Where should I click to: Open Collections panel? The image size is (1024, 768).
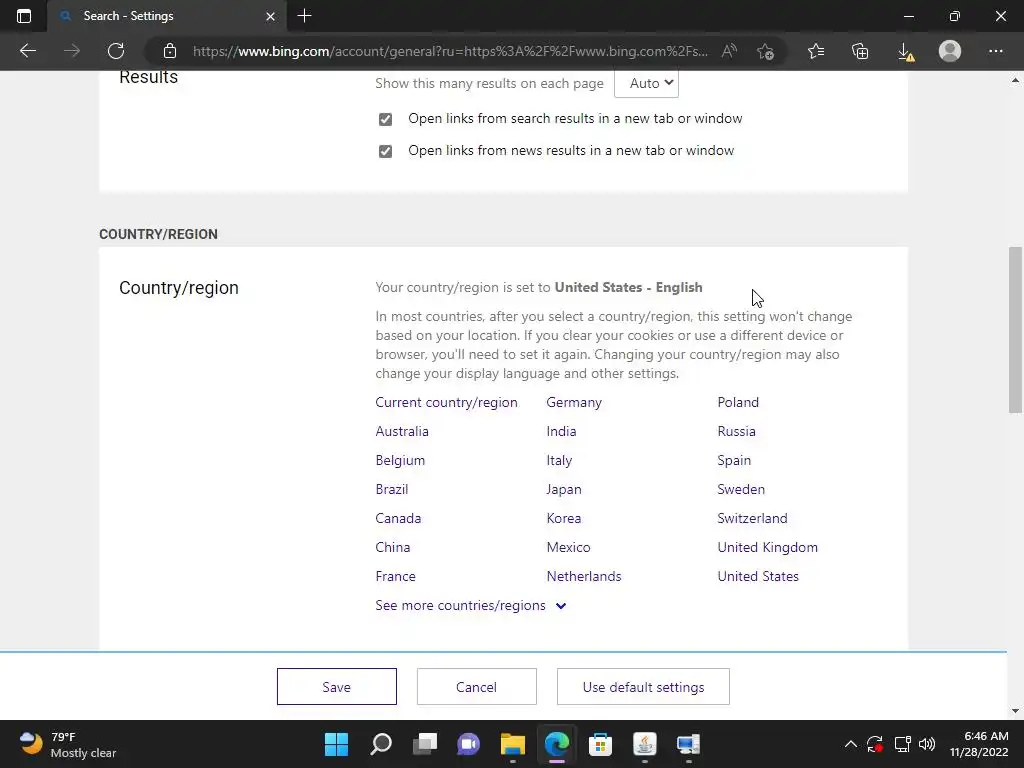point(860,51)
